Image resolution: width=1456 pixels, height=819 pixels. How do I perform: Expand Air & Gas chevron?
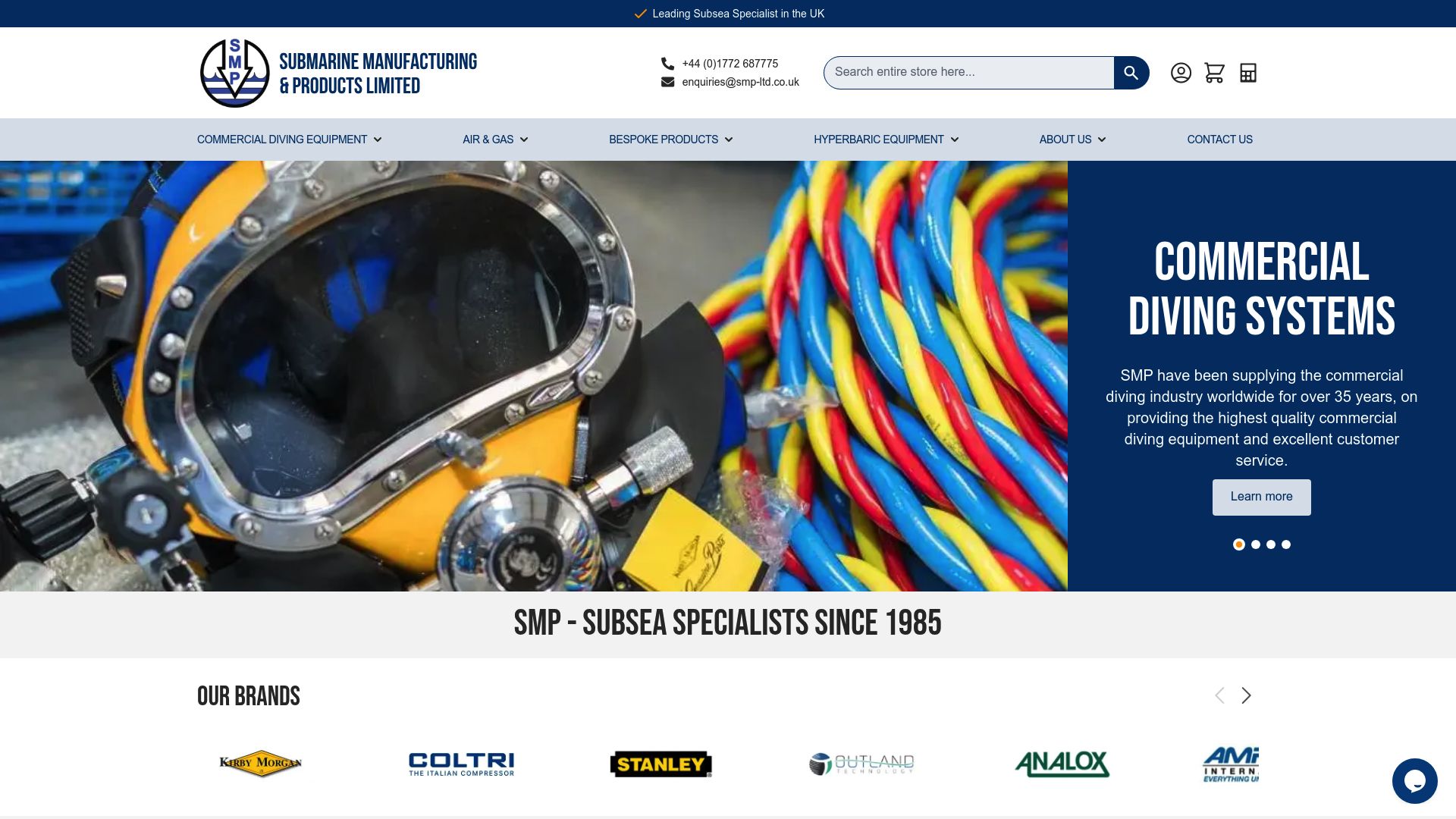click(x=524, y=140)
